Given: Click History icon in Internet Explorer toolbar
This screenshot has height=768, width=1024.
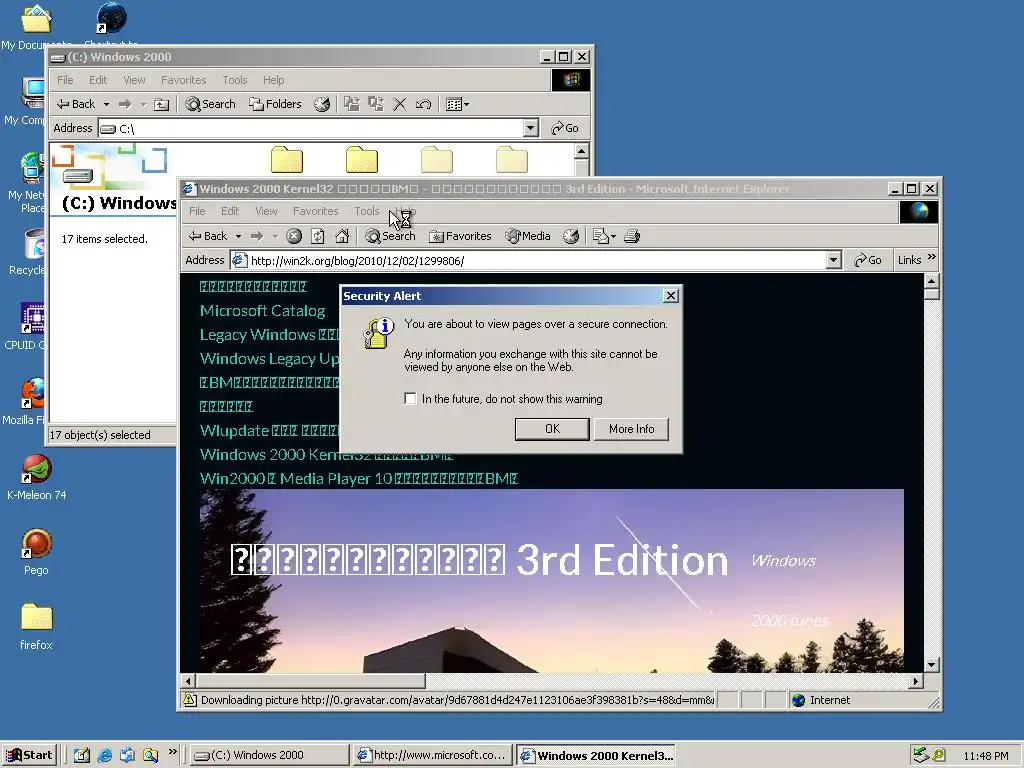Looking at the screenshot, I should point(571,236).
